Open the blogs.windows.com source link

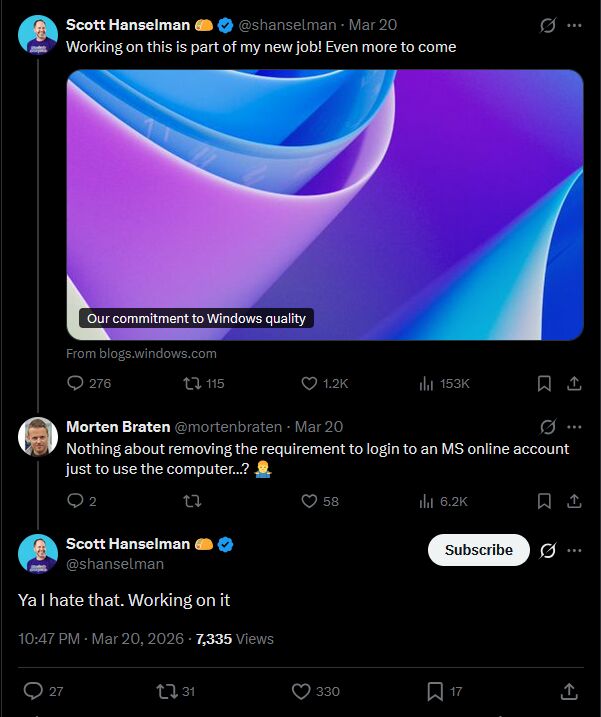click(141, 353)
